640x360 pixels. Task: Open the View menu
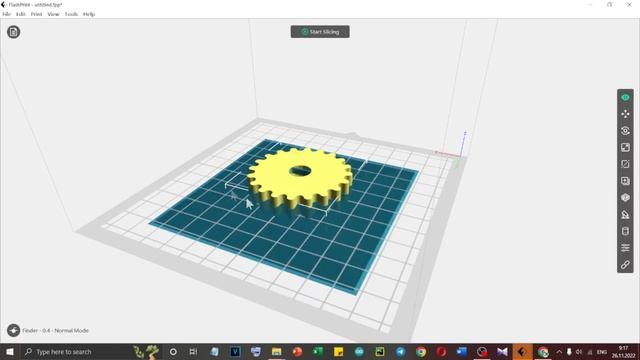[x=53, y=14]
